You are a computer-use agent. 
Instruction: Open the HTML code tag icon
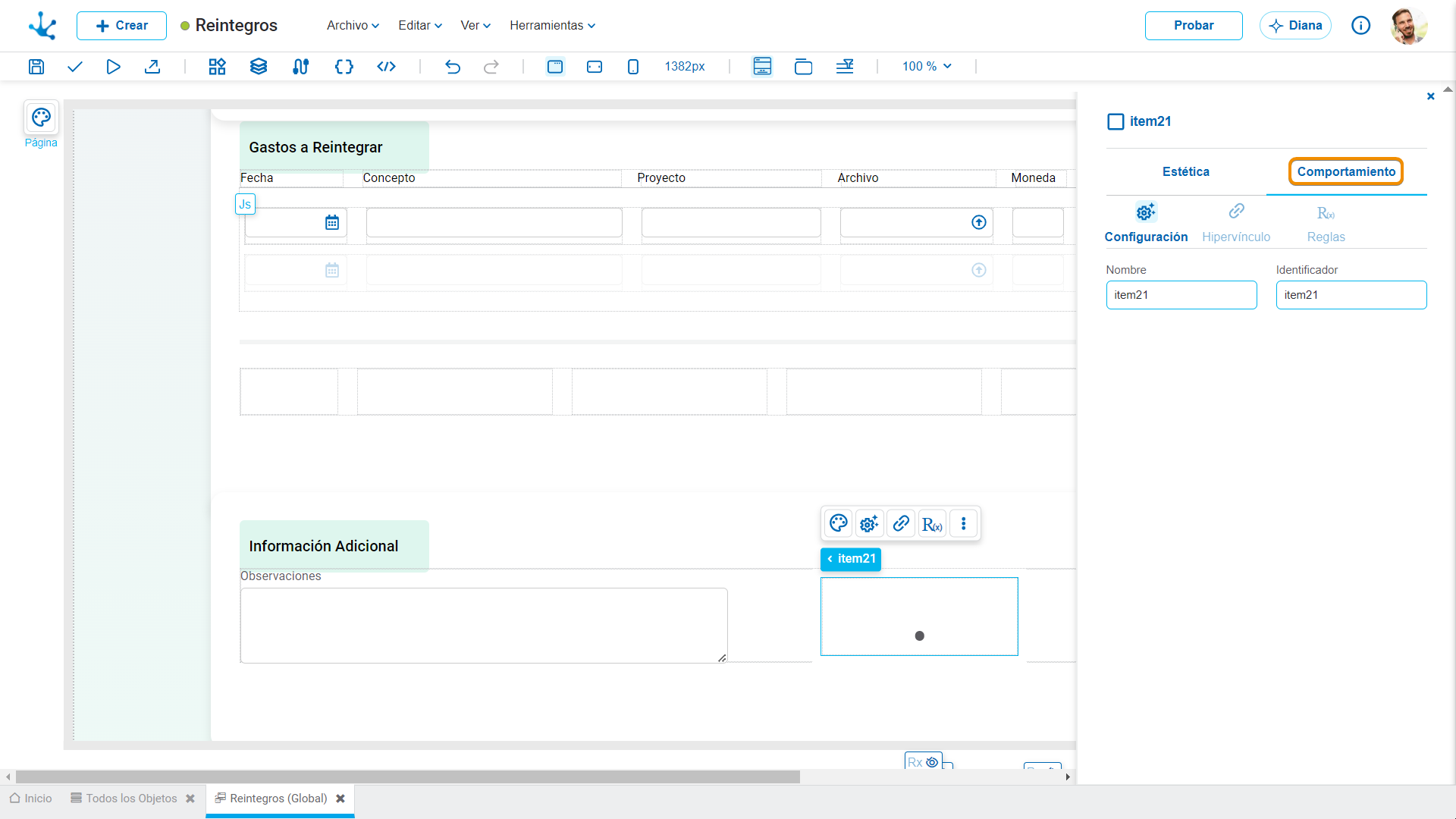(387, 67)
